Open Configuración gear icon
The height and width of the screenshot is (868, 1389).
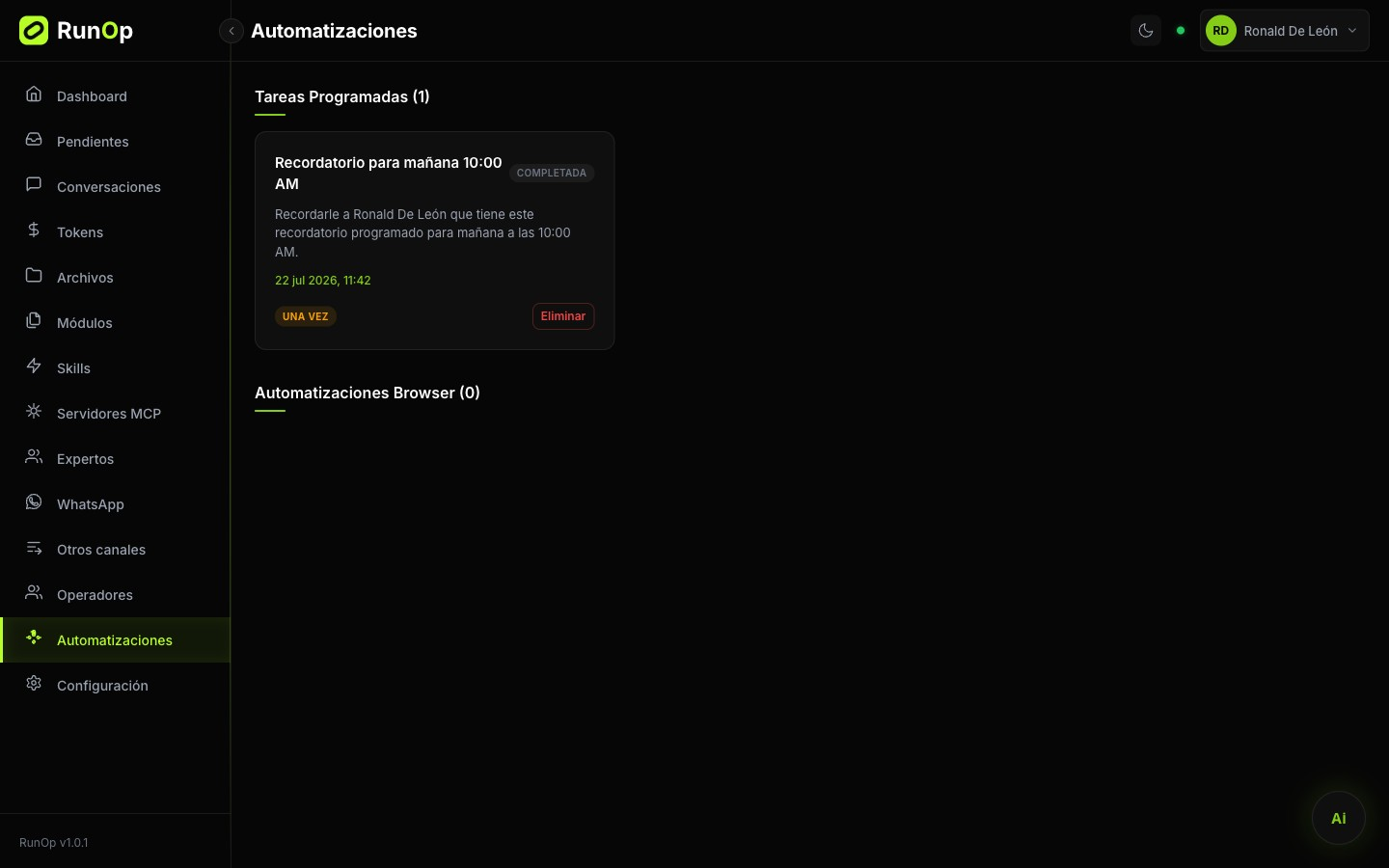click(x=34, y=684)
